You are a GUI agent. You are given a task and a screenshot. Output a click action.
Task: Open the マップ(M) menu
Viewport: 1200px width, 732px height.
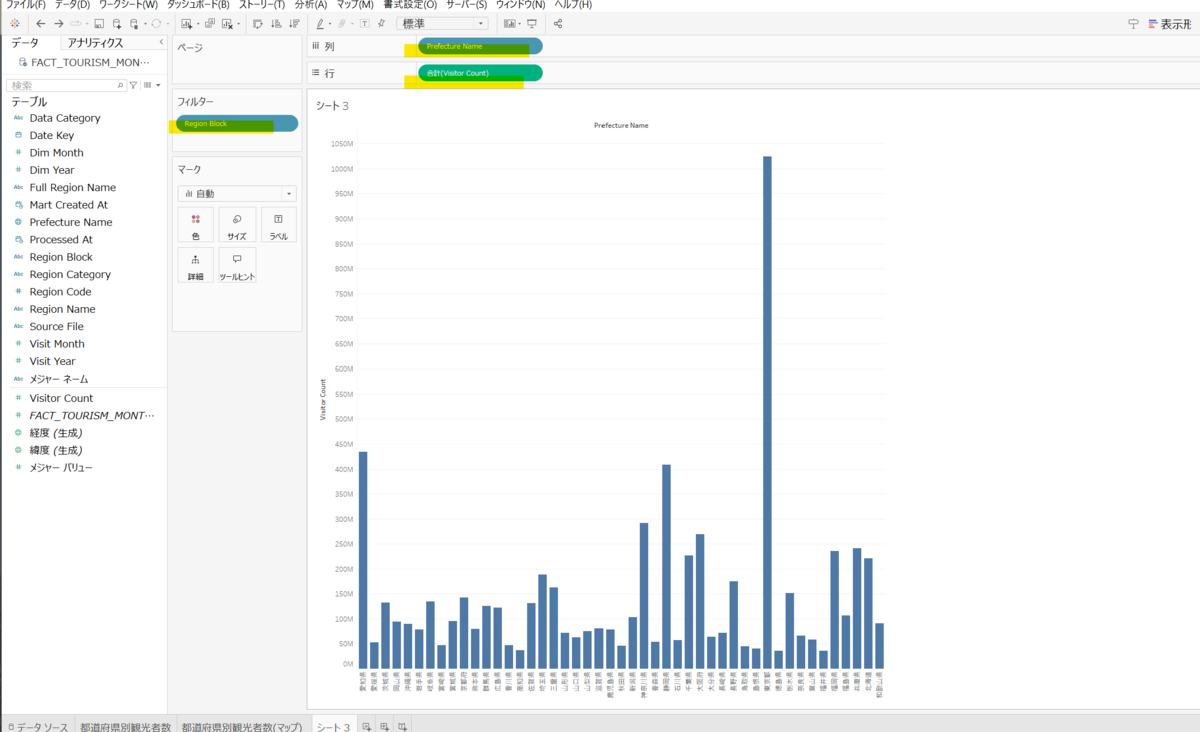pos(355,5)
